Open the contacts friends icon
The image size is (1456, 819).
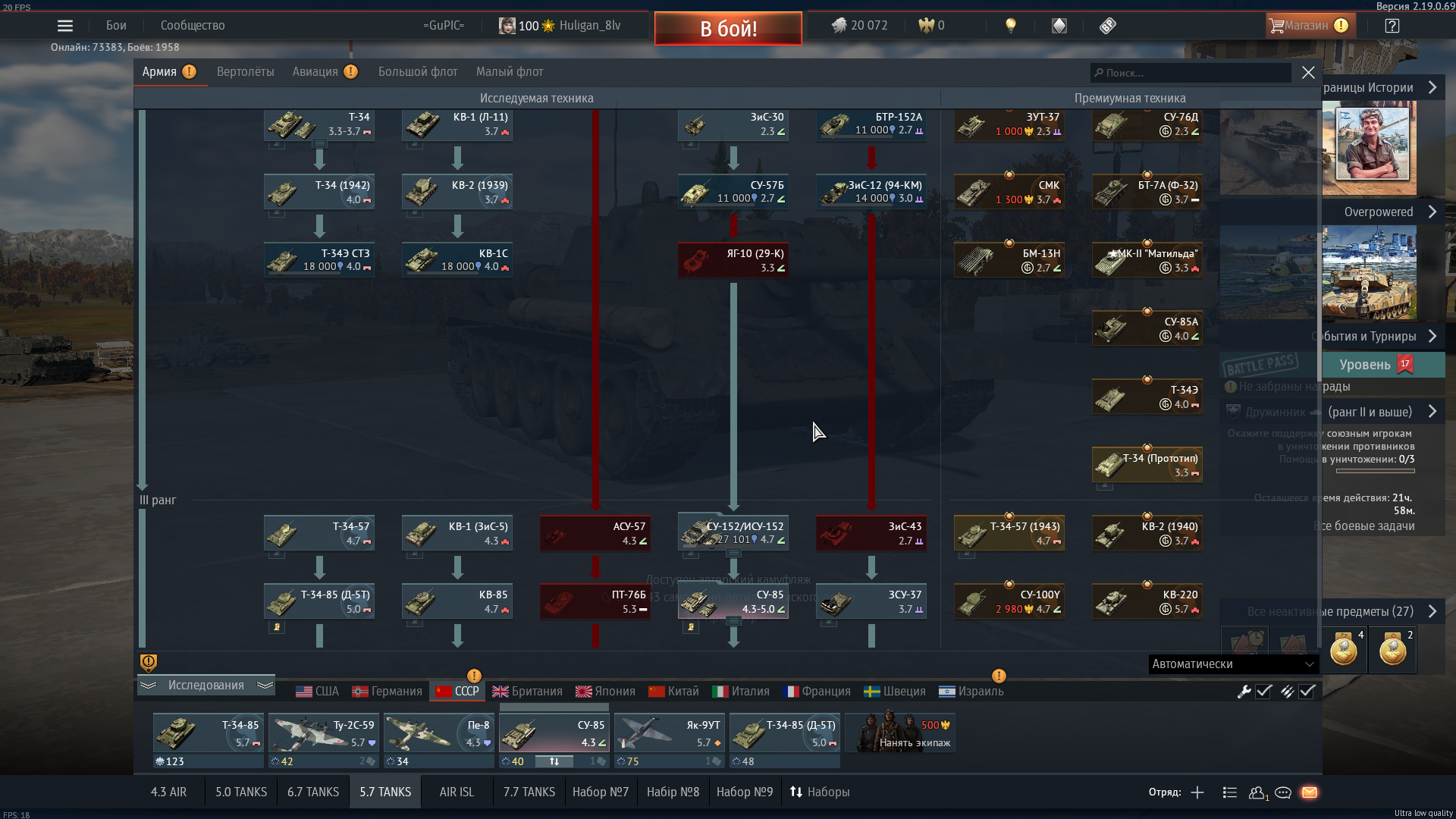coord(1257,792)
